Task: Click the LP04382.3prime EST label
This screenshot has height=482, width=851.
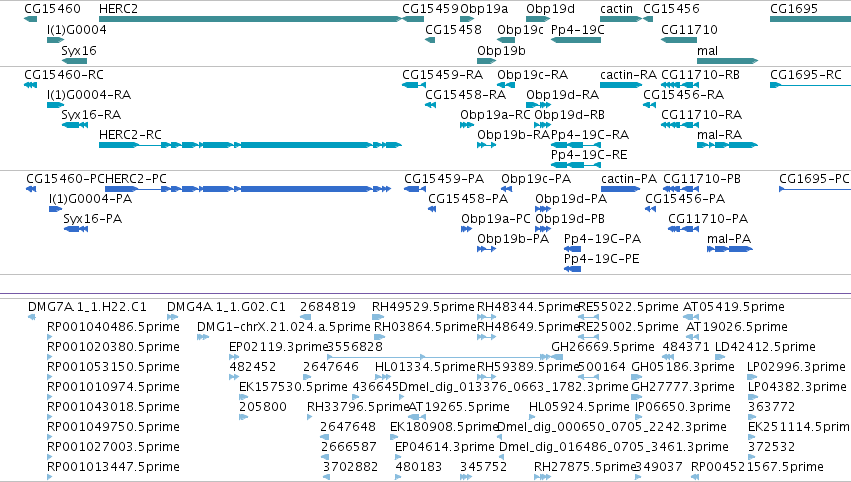Action: click(x=797, y=387)
